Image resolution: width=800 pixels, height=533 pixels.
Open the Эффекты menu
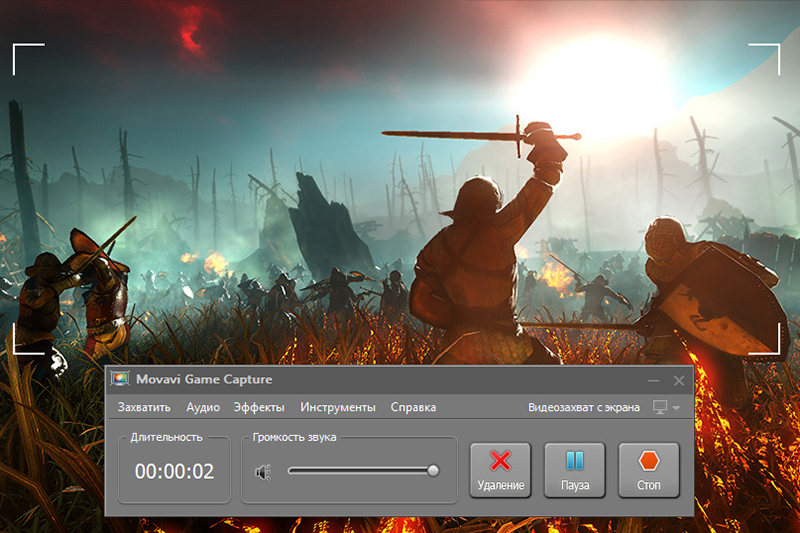(x=259, y=407)
